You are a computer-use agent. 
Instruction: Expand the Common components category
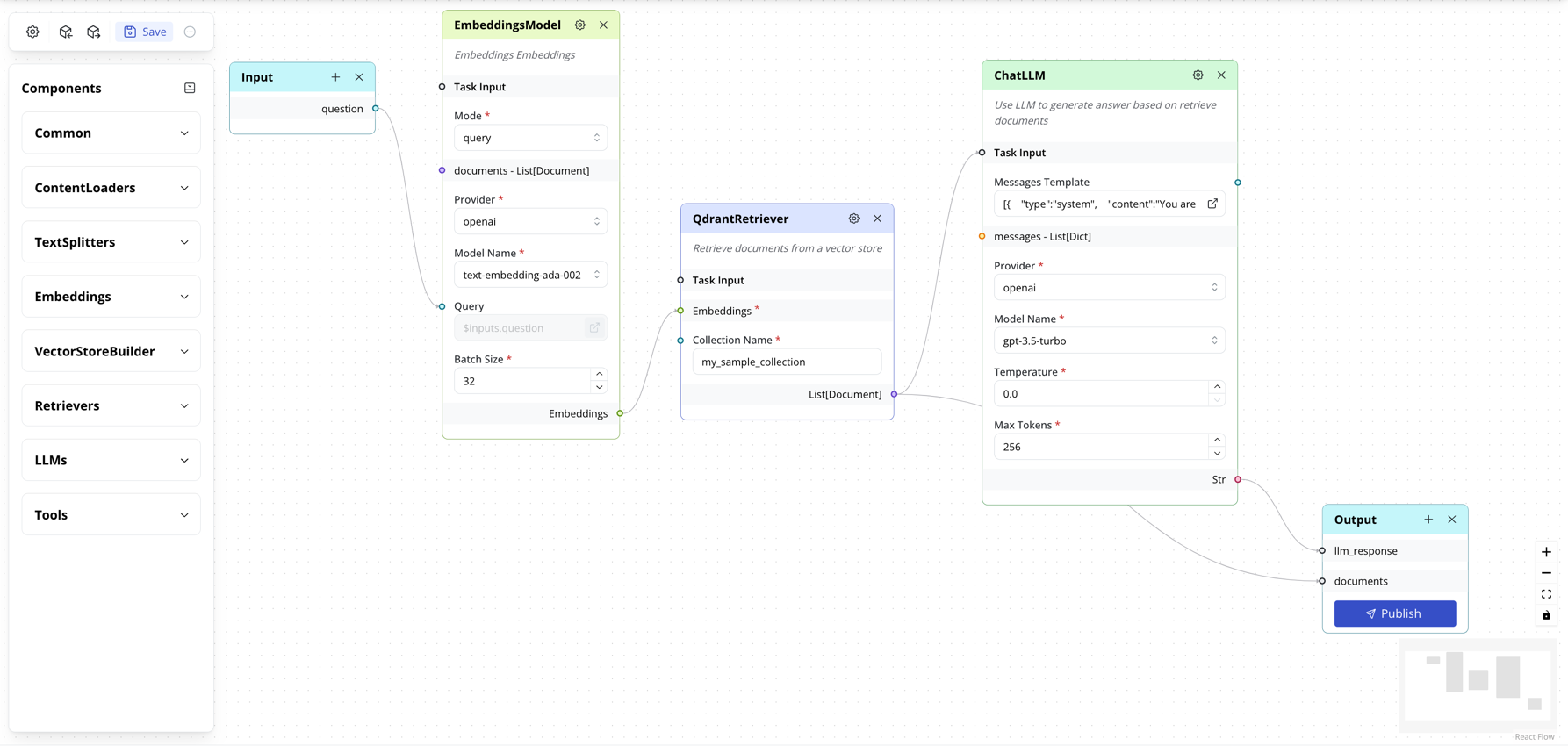point(111,133)
